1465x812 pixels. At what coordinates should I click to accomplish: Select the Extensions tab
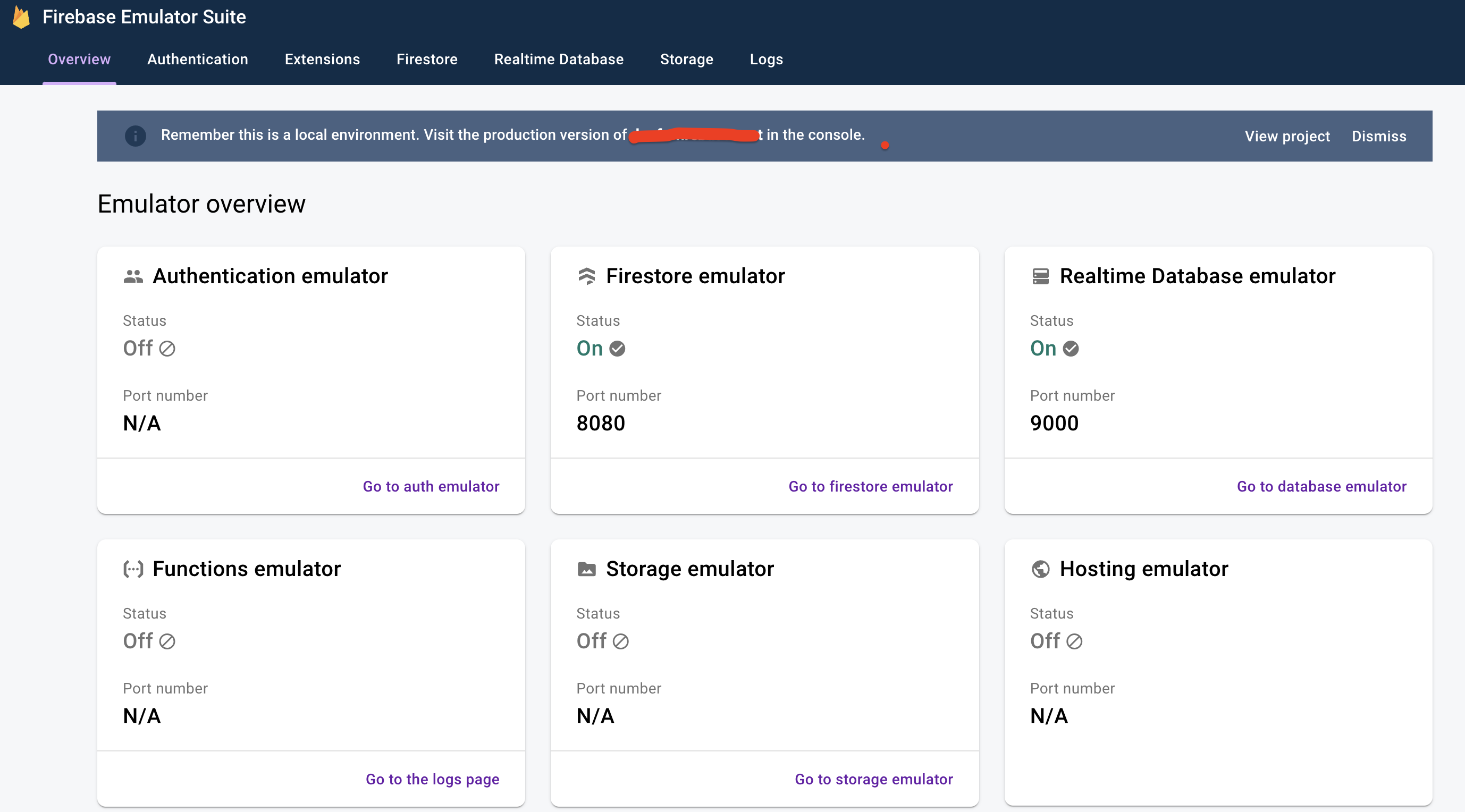click(322, 59)
